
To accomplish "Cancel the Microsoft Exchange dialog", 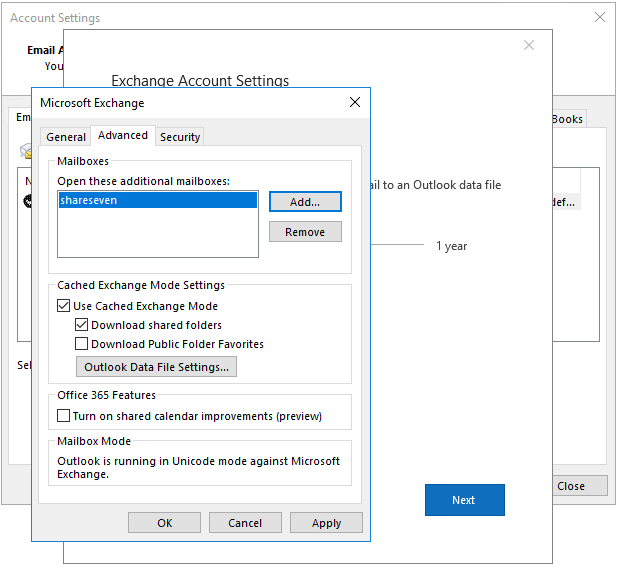I will [x=245, y=523].
